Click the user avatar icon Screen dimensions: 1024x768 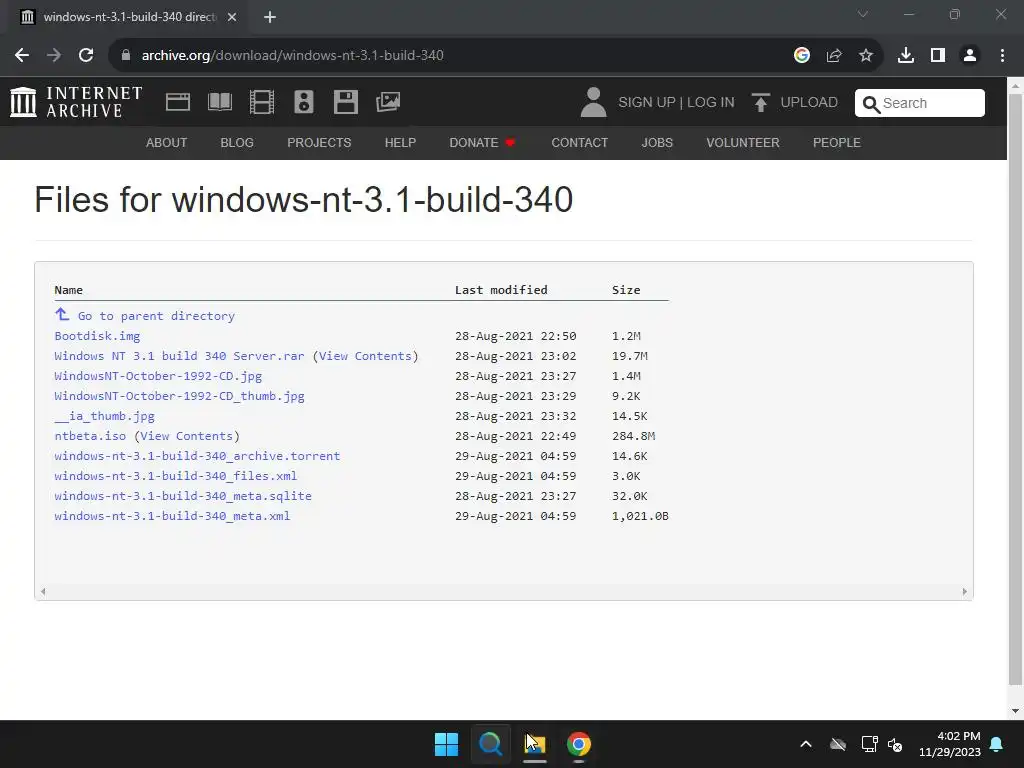tap(593, 102)
